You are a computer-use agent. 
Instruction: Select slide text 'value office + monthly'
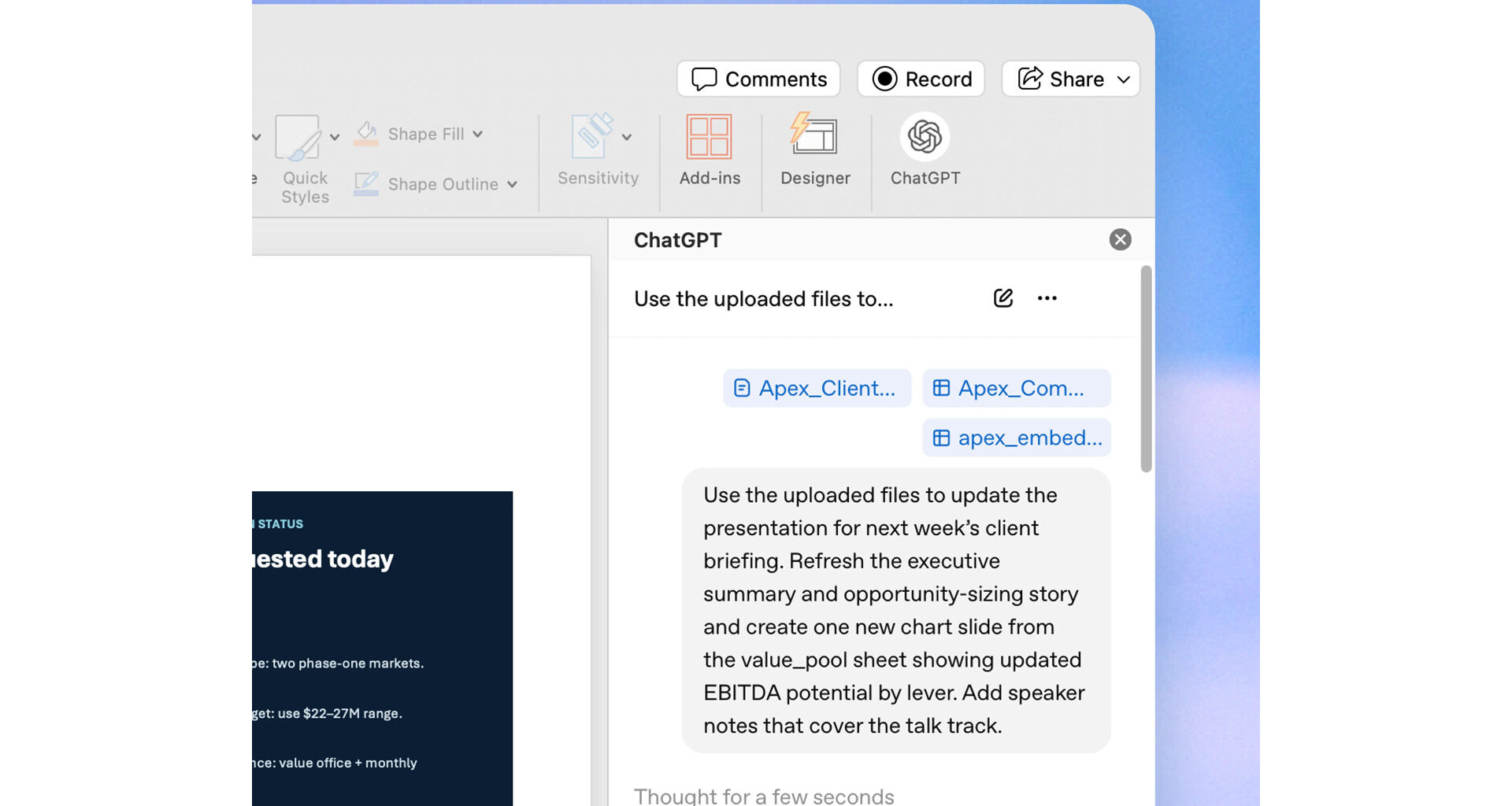[x=348, y=763]
